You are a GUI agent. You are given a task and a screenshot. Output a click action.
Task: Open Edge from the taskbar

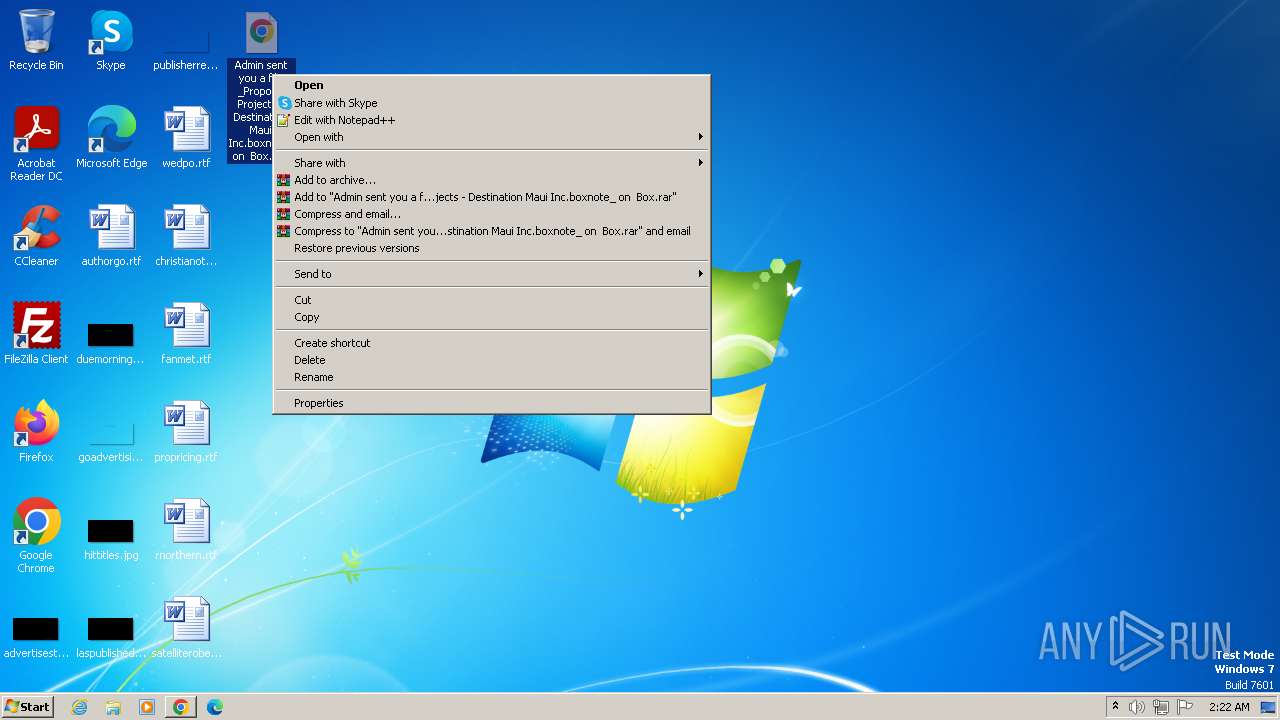pyautogui.click(x=214, y=707)
